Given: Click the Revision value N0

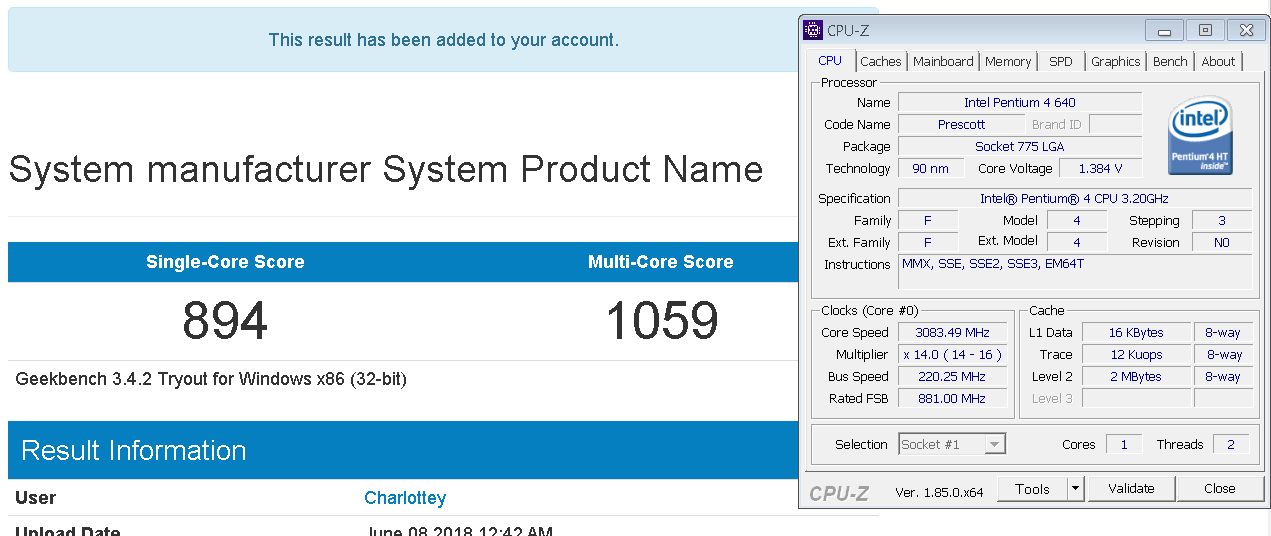Looking at the screenshot, I should pos(1221,242).
